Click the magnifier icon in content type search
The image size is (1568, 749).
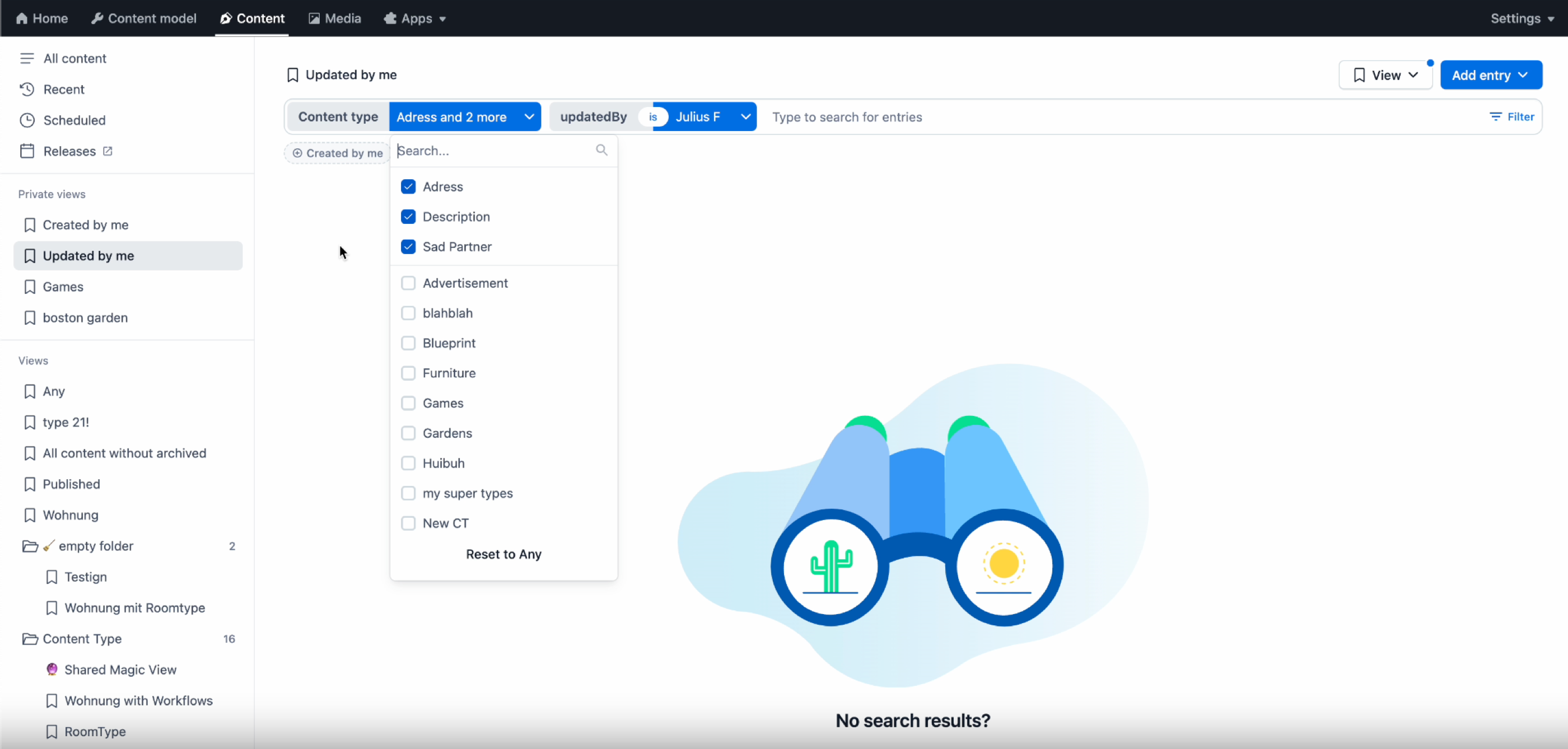(x=601, y=149)
